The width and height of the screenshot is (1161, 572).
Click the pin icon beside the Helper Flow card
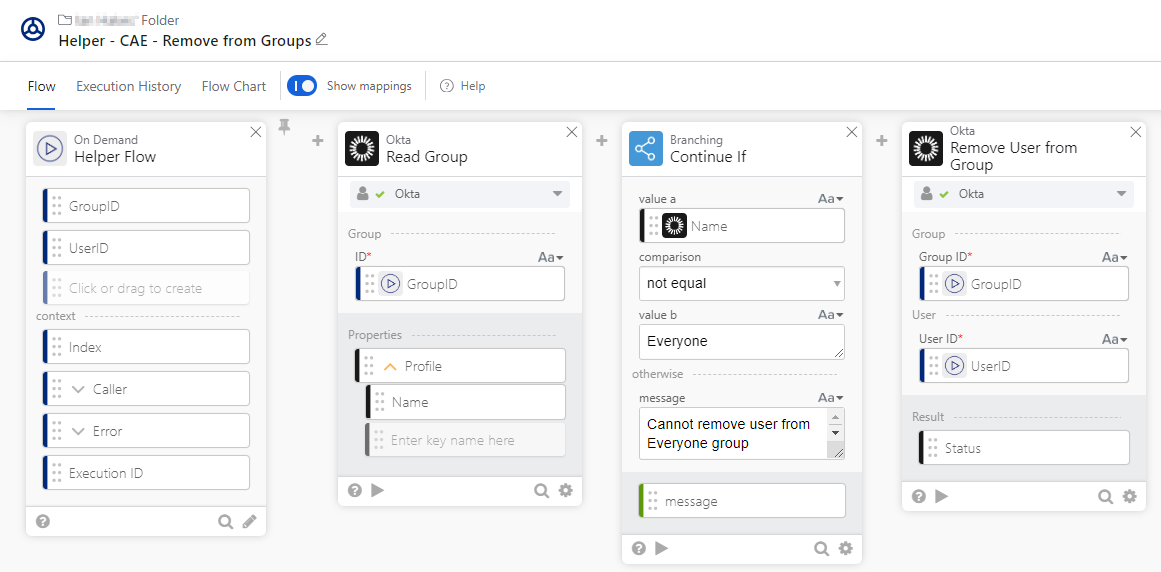click(284, 127)
